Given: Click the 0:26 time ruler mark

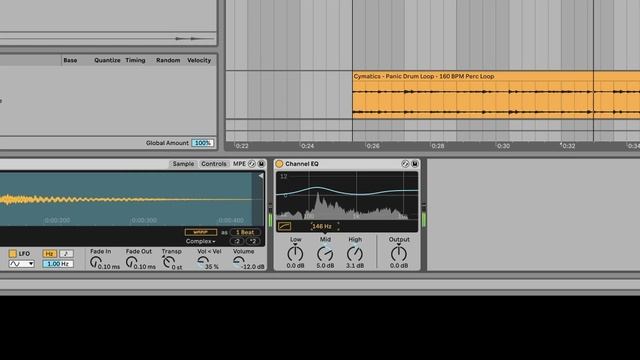Looking at the screenshot, I should (373, 146).
